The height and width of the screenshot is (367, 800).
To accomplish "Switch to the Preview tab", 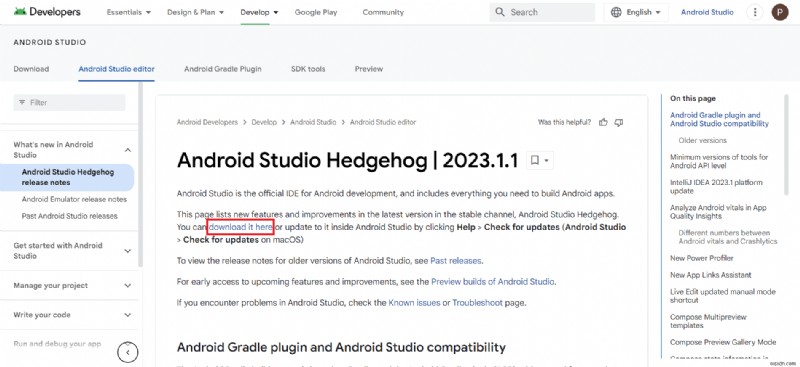I will (369, 69).
